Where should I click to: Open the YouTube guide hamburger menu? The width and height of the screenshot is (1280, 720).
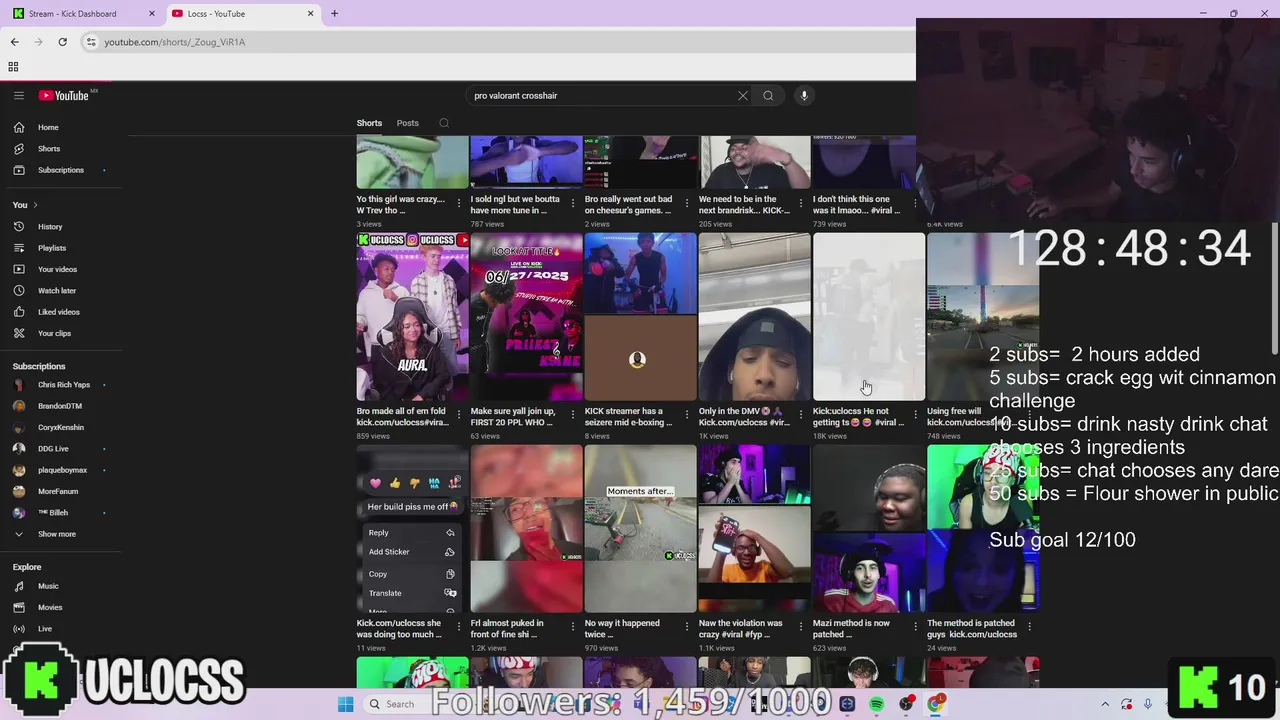click(19, 95)
